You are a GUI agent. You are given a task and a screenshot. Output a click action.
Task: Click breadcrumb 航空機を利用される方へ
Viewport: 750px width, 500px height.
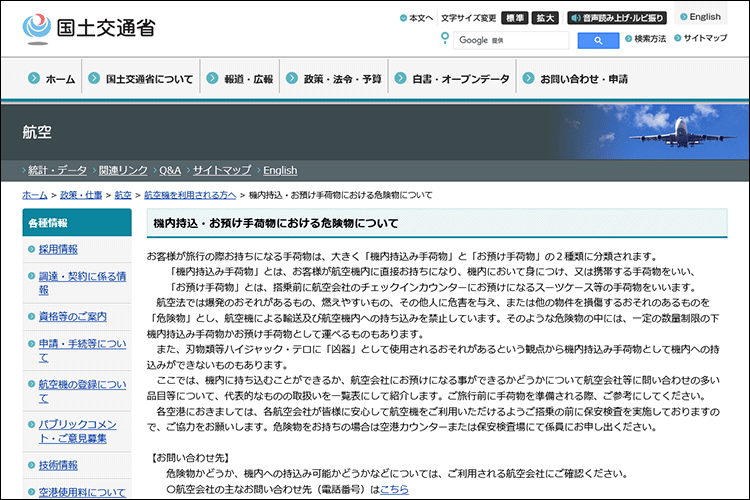tap(190, 195)
